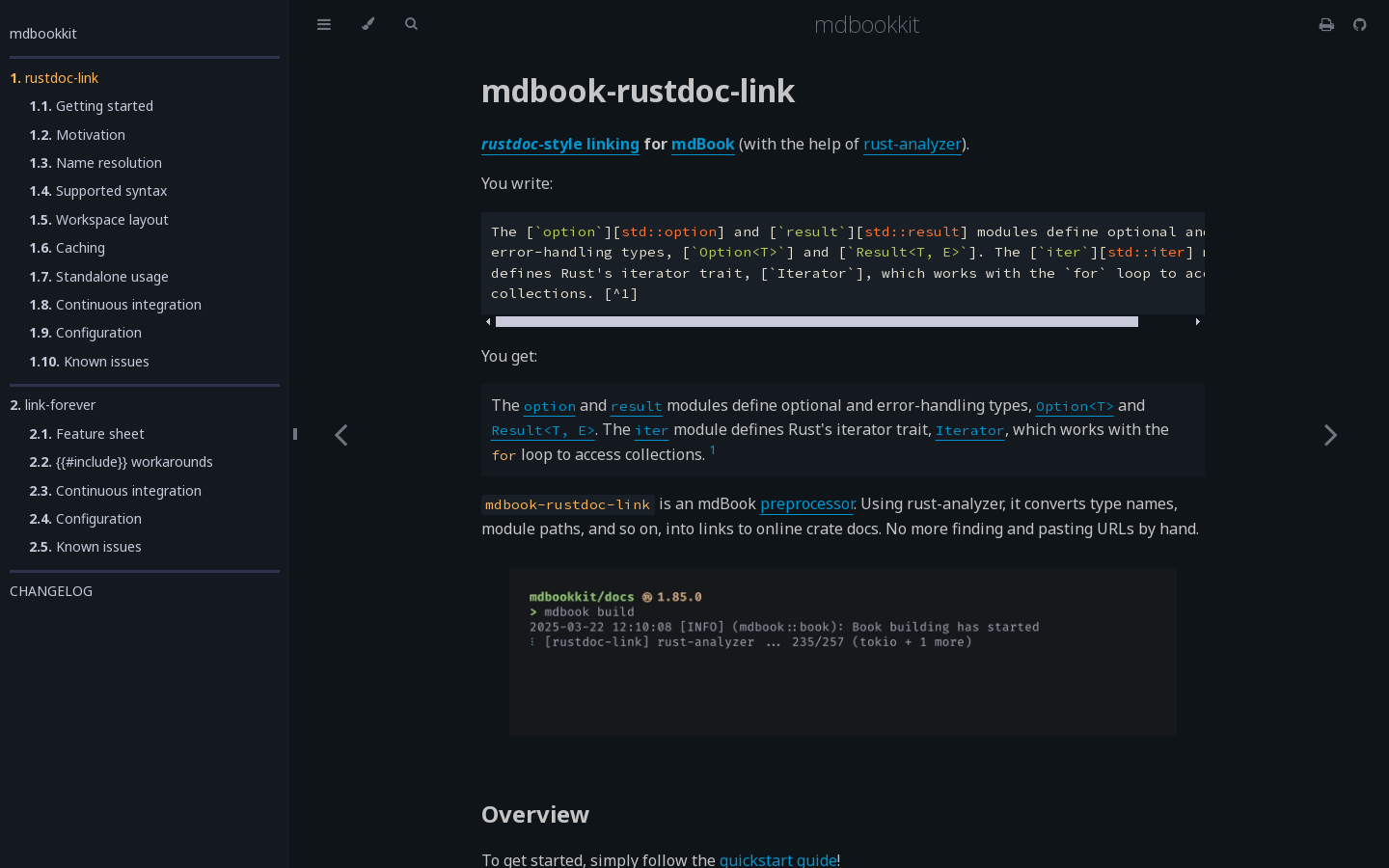Open 1.4. Supported syntax
This screenshot has height=868, width=1389.
click(x=98, y=191)
